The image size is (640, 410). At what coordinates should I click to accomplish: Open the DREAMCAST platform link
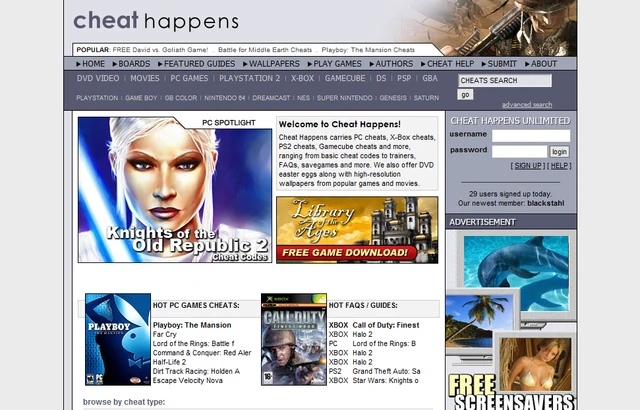(271, 98)
